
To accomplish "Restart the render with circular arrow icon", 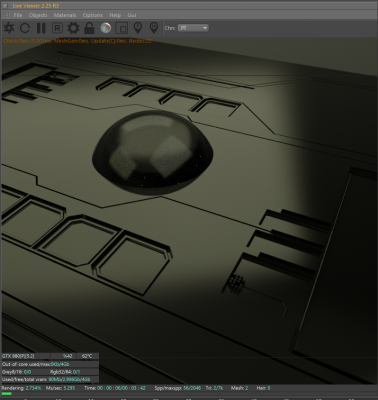I will tap(25, 28).
